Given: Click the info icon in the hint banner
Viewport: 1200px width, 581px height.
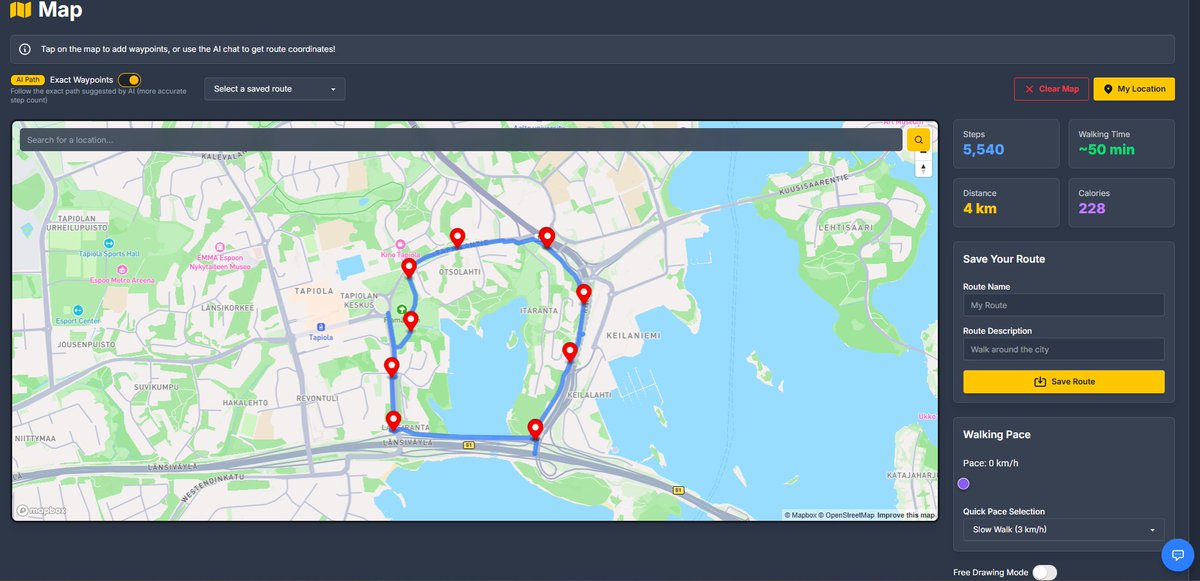Looking at the screenshot, I should click(25, 49).
